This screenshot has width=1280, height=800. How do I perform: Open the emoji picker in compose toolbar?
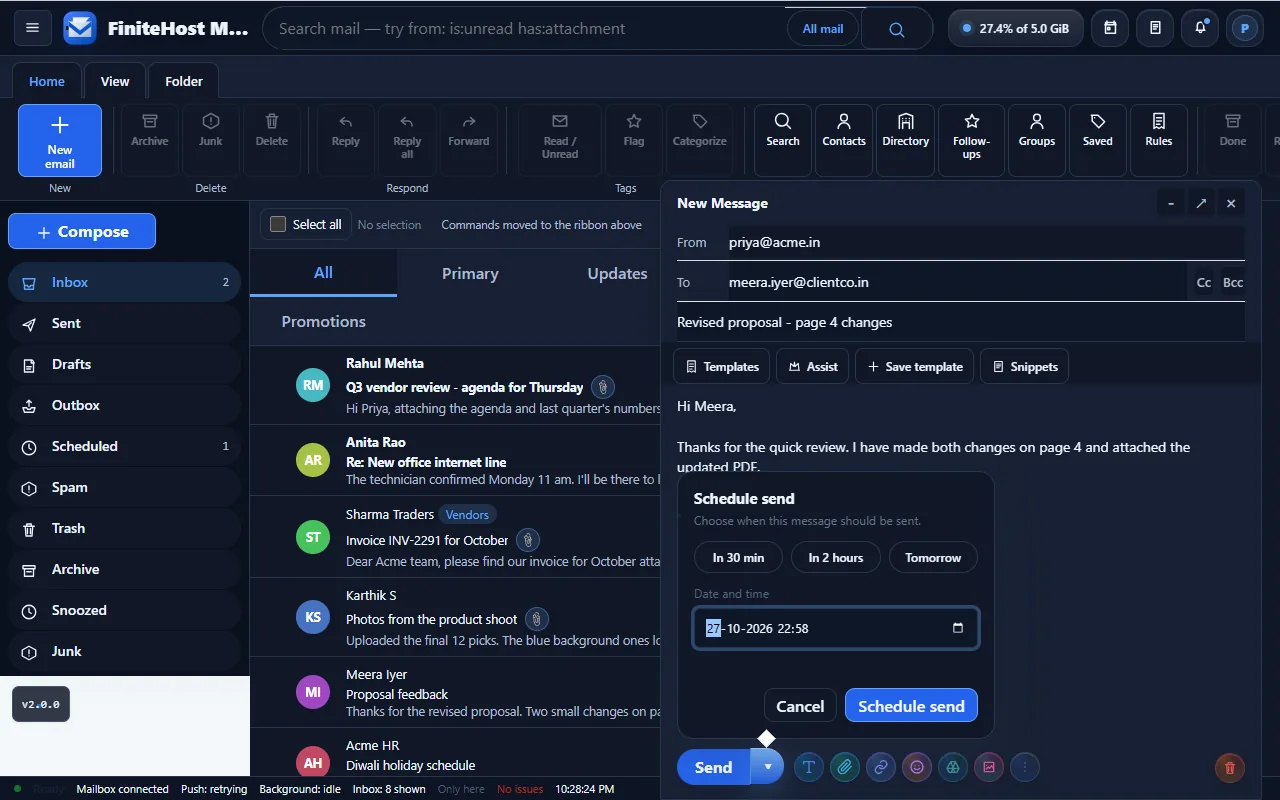point(917,767)
